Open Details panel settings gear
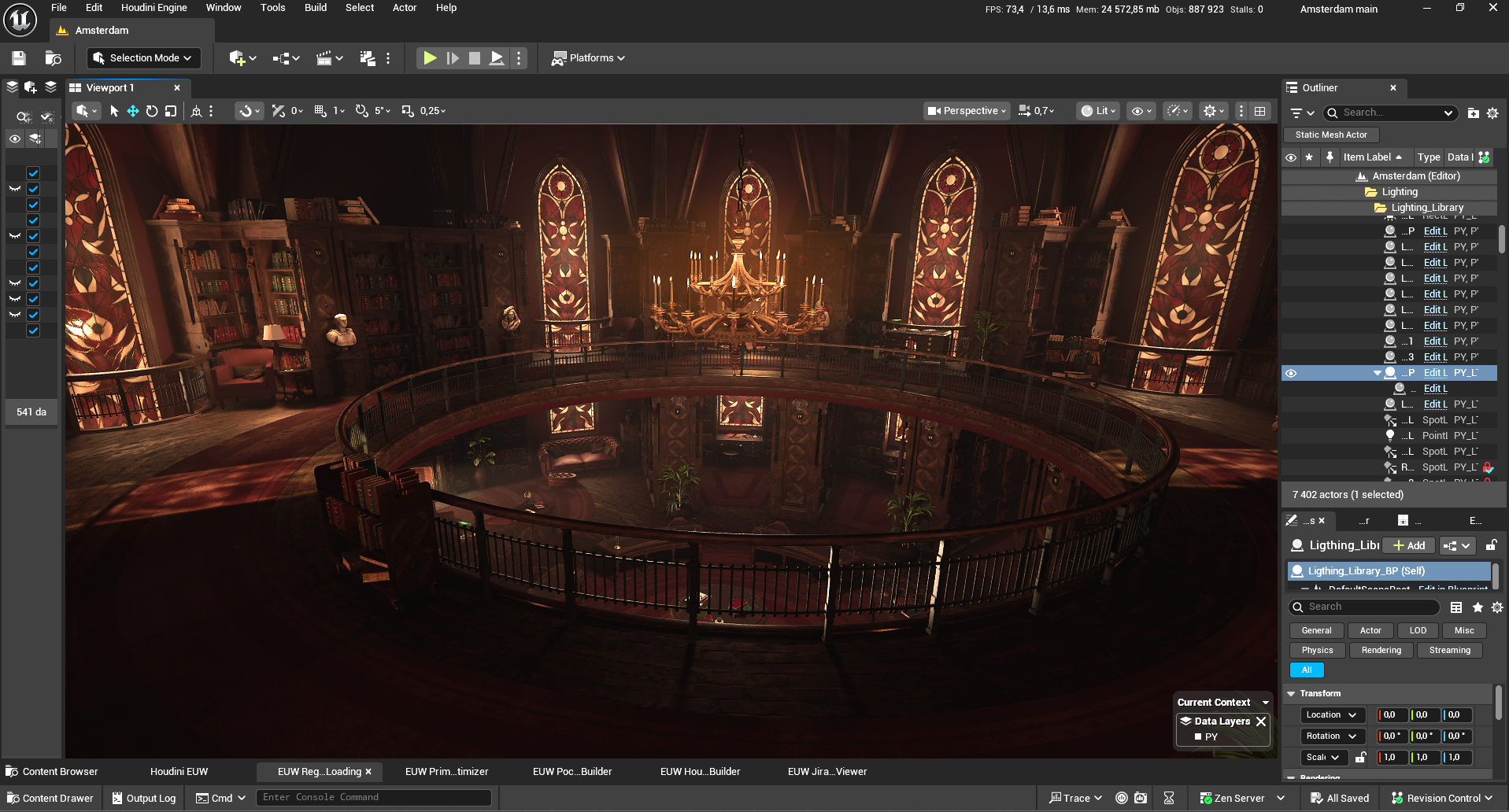The width and height of the screenshot is (1509, 812). click(x=1497, y=607)
